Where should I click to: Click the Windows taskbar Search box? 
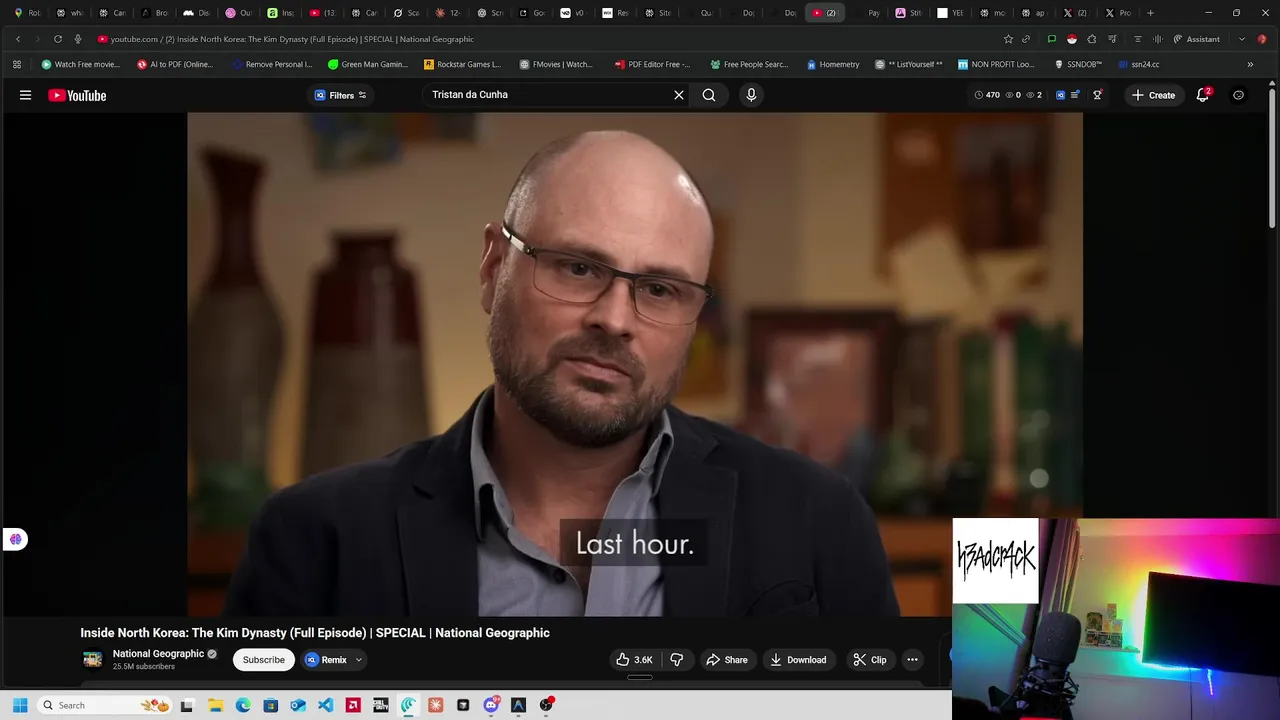pyautogui.click(x=105, y=705)
